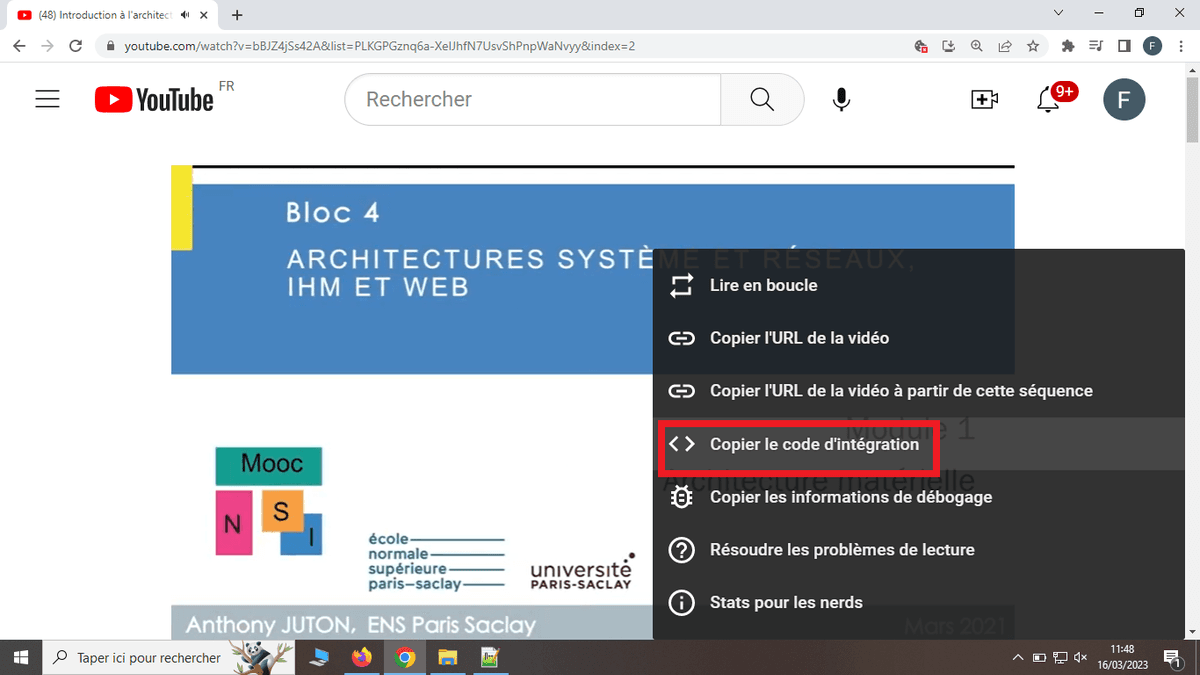
Task: Open the Chrome extensions puzzle icon
Action: [x=1067, y=46]
